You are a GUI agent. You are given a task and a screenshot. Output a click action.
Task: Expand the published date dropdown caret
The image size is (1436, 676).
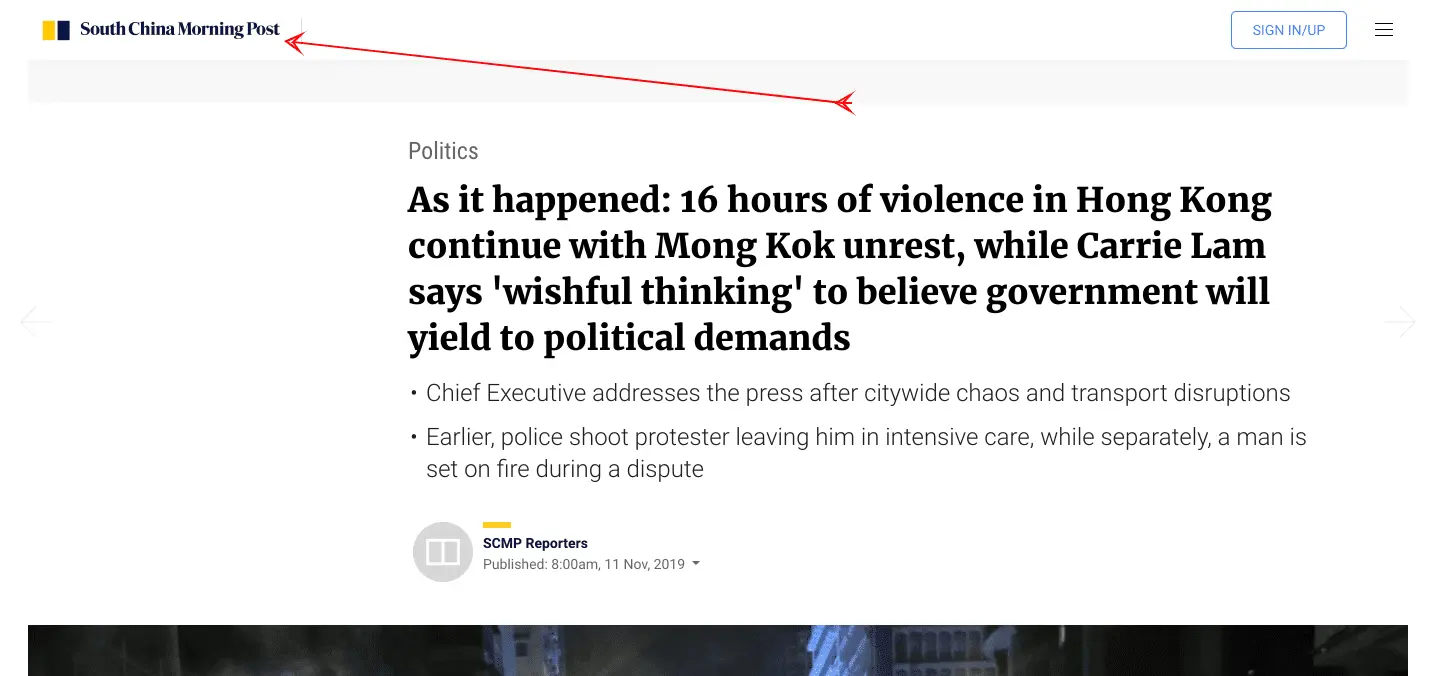click(x=696, y=564)
